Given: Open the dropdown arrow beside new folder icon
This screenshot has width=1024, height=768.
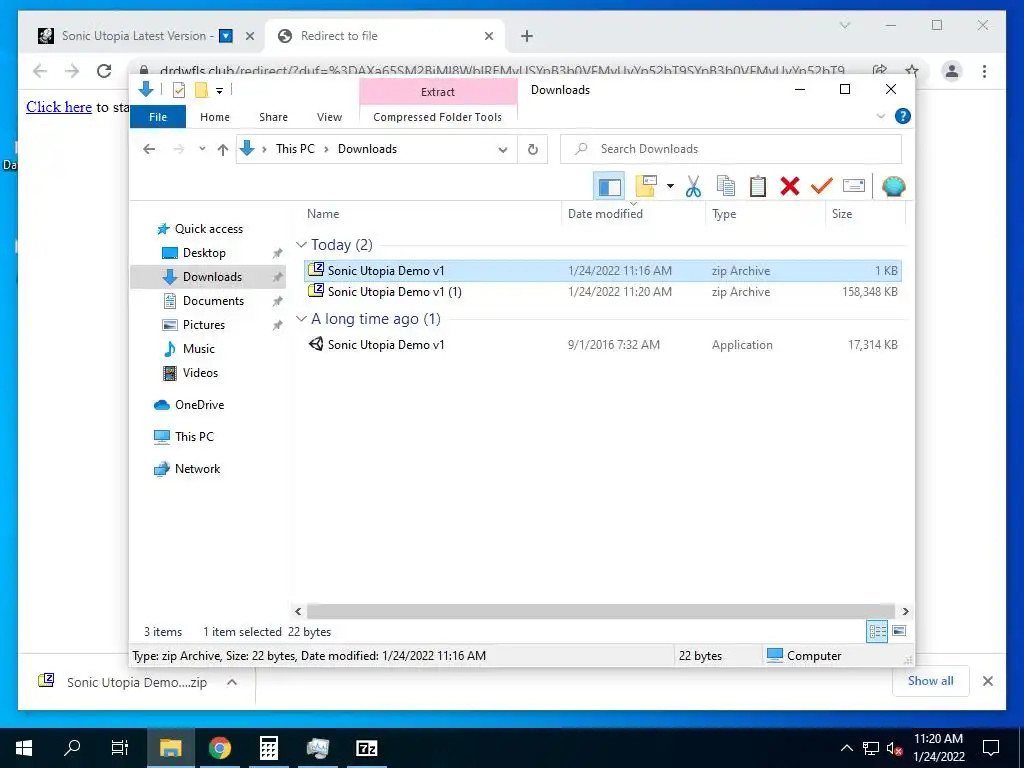Looking at the screenshot, I should (x=670, y=187).
